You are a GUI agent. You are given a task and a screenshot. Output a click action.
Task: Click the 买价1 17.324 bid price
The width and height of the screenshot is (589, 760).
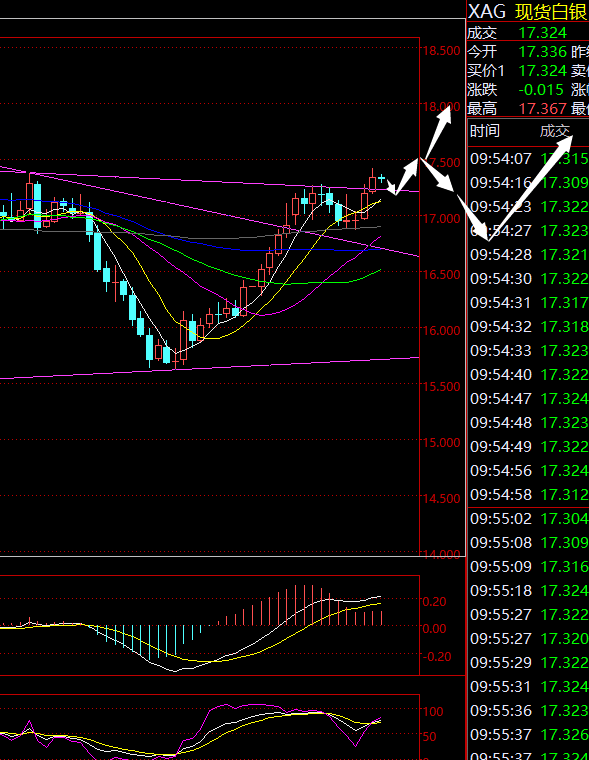542,71
